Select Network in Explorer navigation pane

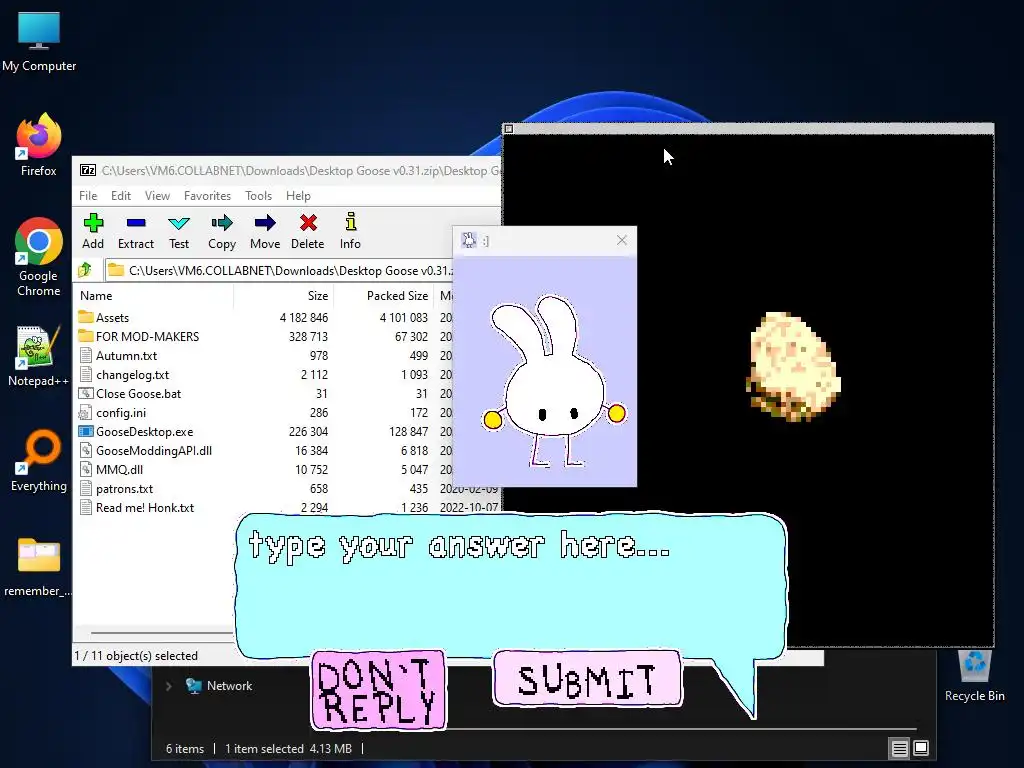(219, 686)
